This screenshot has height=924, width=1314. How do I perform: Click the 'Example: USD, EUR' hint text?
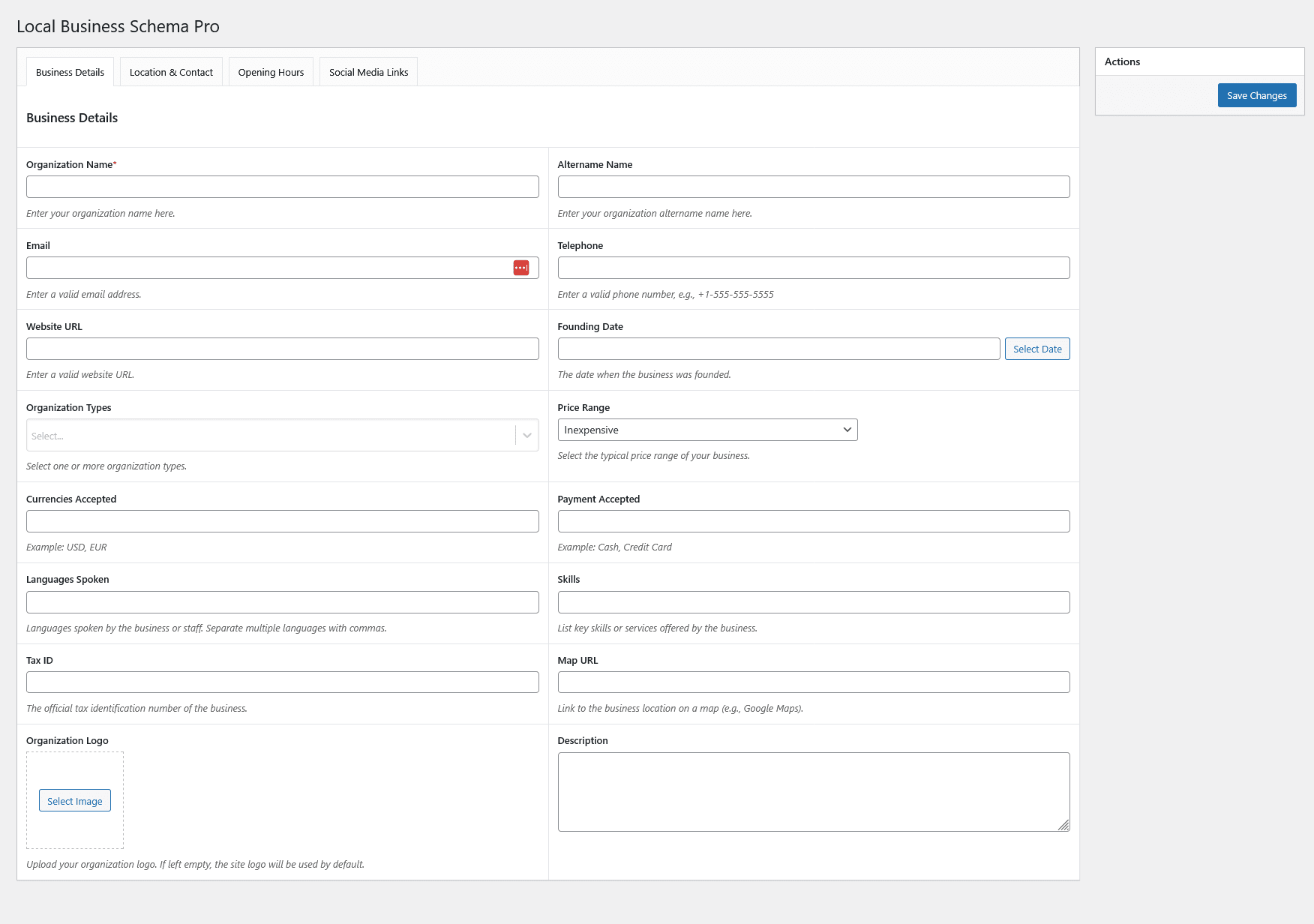[66, 547]
